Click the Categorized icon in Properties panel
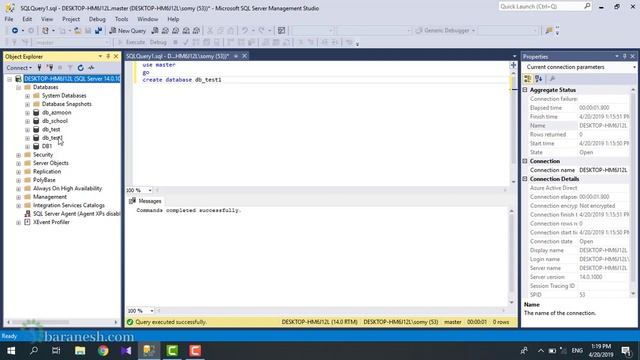Screen dimensions: 640x360 [528, 79]
